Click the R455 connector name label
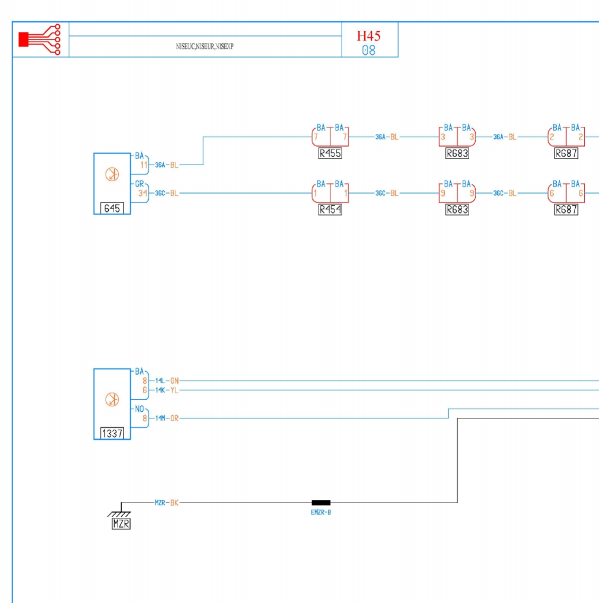Image resolution: width=599 pixels, height=603 pixels. [x=330, y=153]
